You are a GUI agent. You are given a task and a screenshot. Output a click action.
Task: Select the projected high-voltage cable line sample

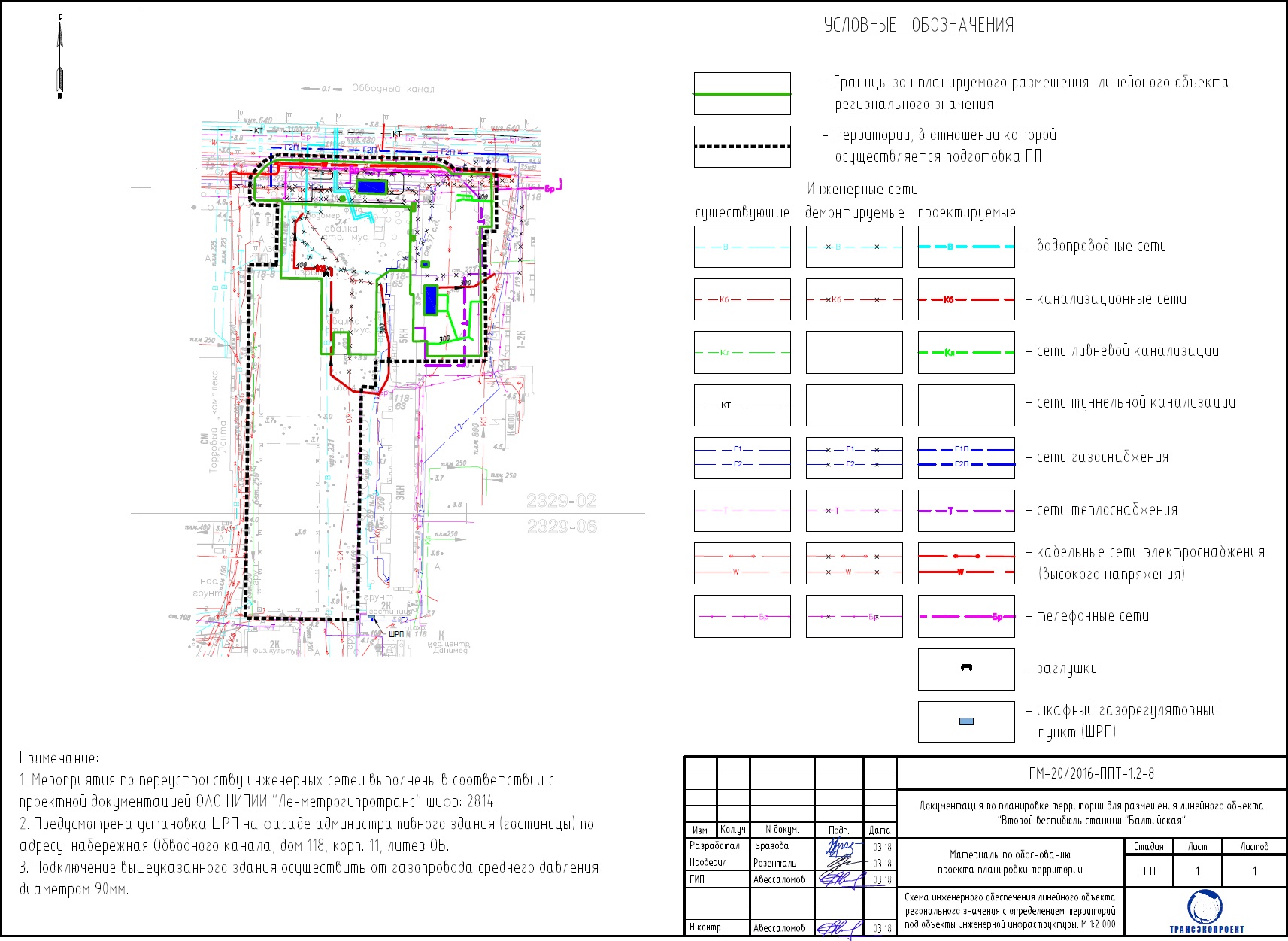(x=966, y=563)
